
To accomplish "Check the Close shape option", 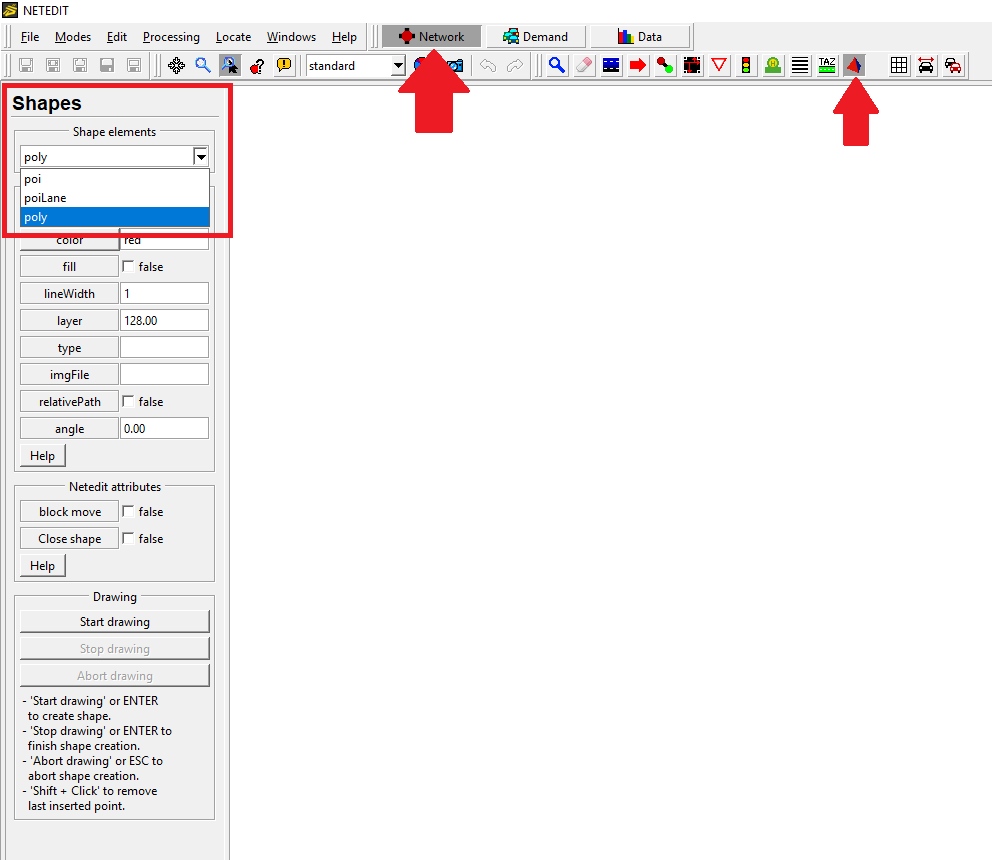I will (128, 539).
